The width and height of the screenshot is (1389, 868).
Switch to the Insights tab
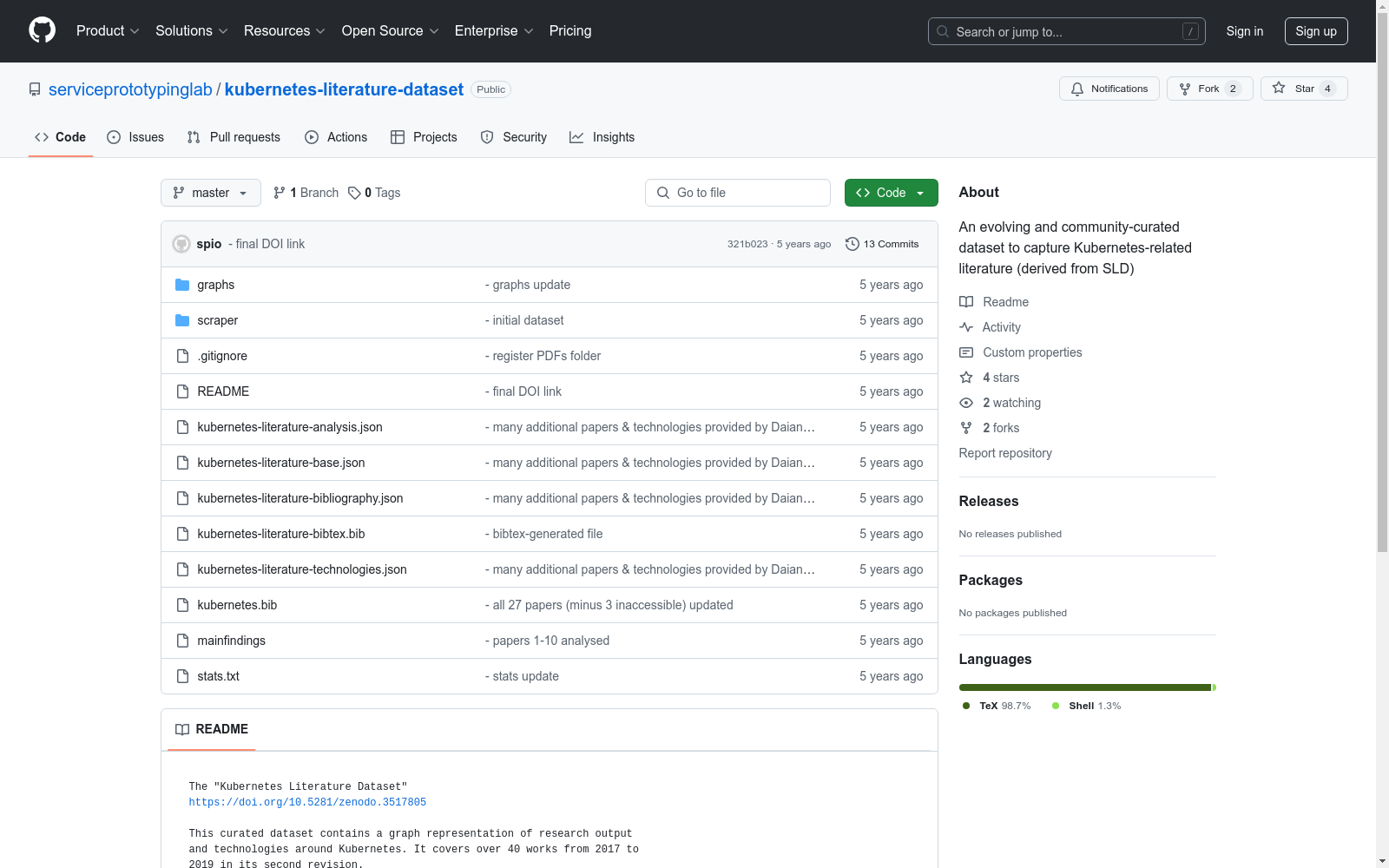tap(602, 137)
